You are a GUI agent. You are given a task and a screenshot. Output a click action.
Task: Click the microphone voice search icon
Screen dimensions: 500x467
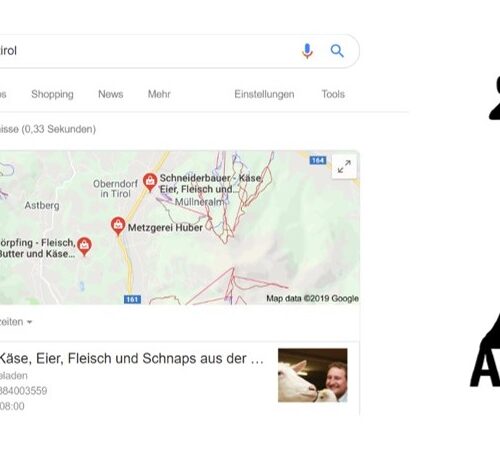pos(307,51)
